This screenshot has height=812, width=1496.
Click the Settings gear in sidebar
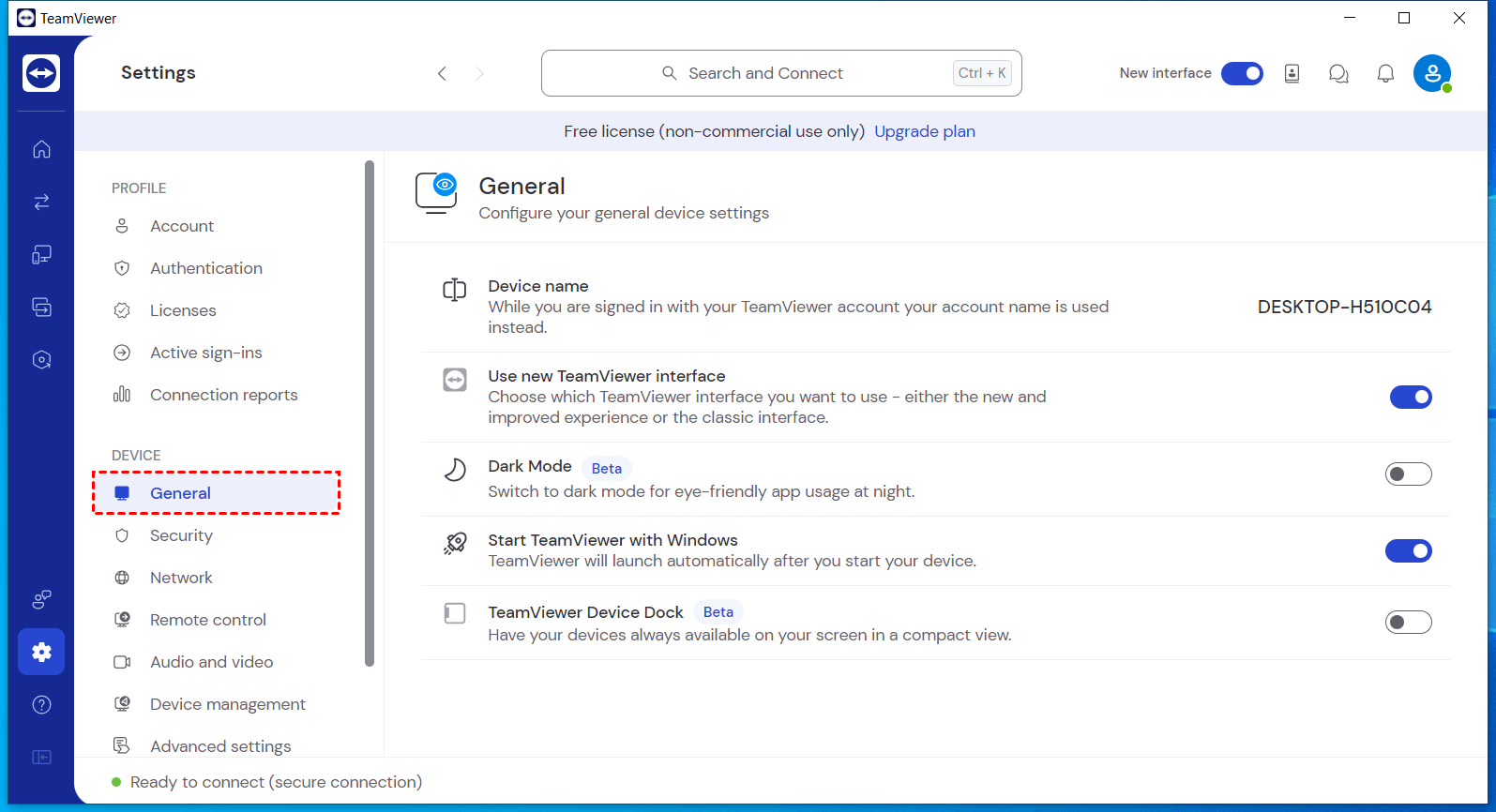coord(41,652)
